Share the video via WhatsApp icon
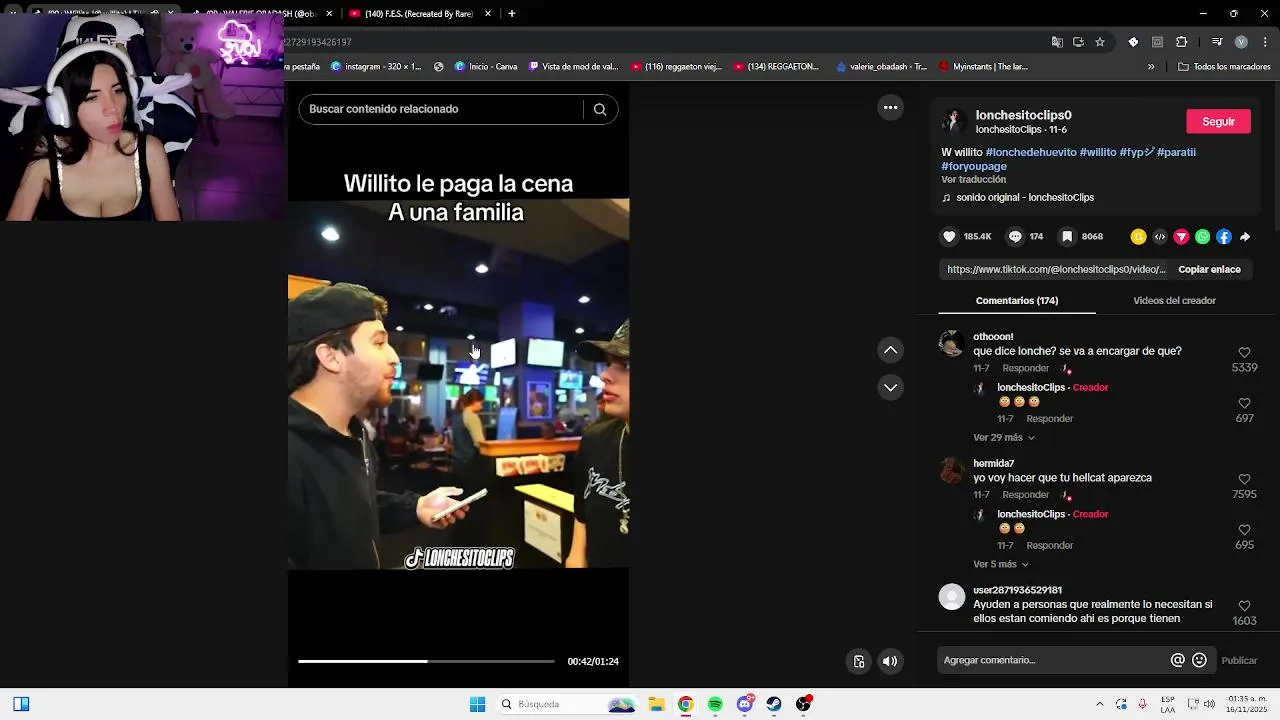 [x=1202, y=237]
